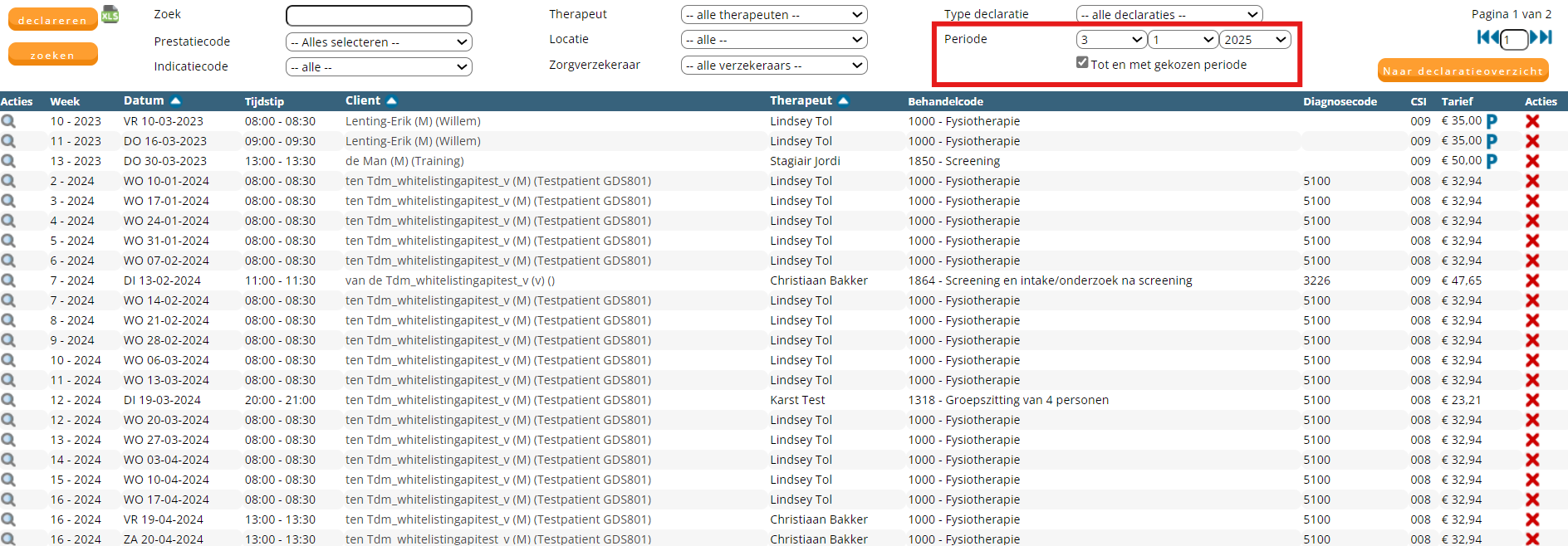Delete the DO 30-03-2023 Screening row

tap(1532, 161)
